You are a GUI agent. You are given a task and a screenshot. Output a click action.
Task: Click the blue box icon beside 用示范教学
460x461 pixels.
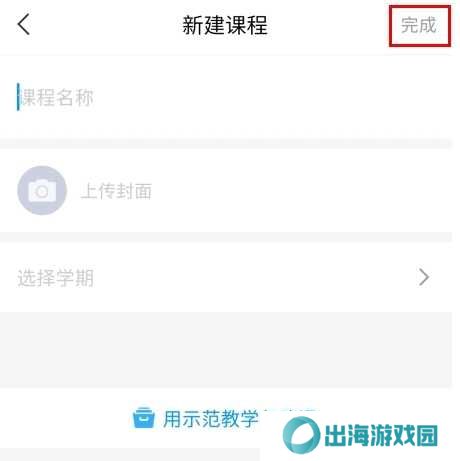(144, 418)
